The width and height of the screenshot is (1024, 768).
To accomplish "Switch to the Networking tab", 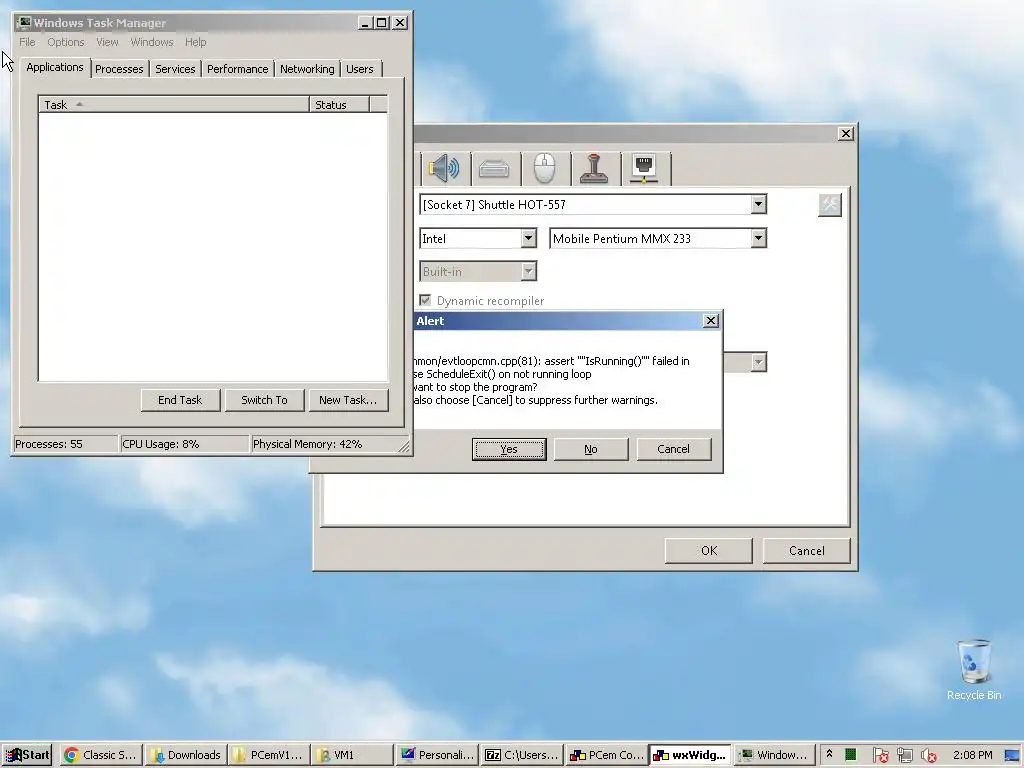I will click(x=307, y=69).
